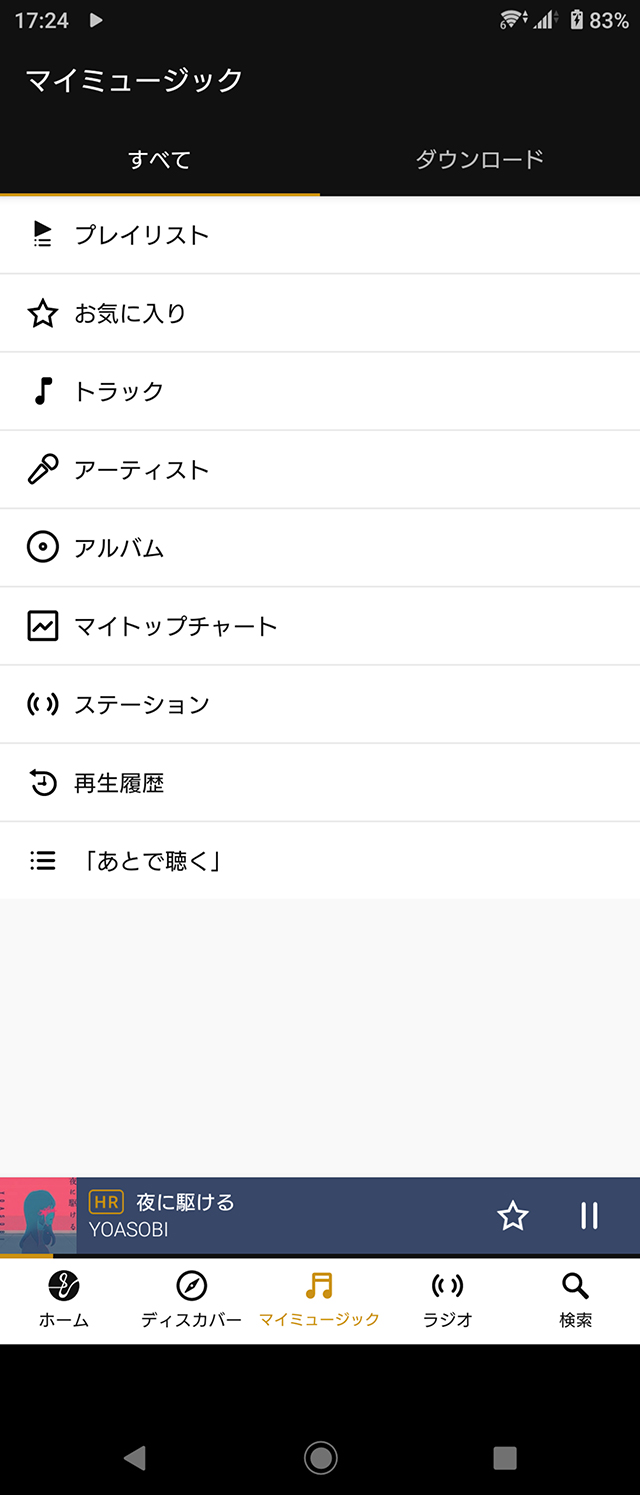This screenshot has width=640, height=1495.
Task: Tap the 検索 search icon
Action: pyautogui.click(x=574, y=1292)
